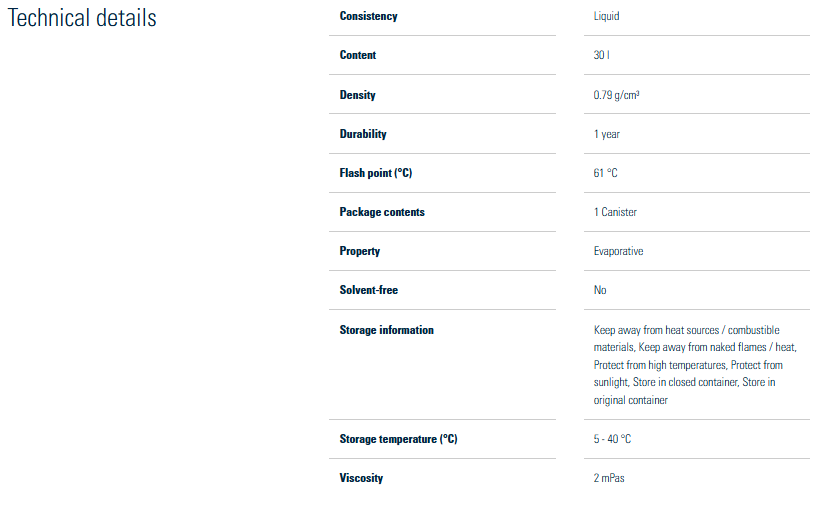
Task: Click the 1 Canister value
Action: [x=615, y=212]
